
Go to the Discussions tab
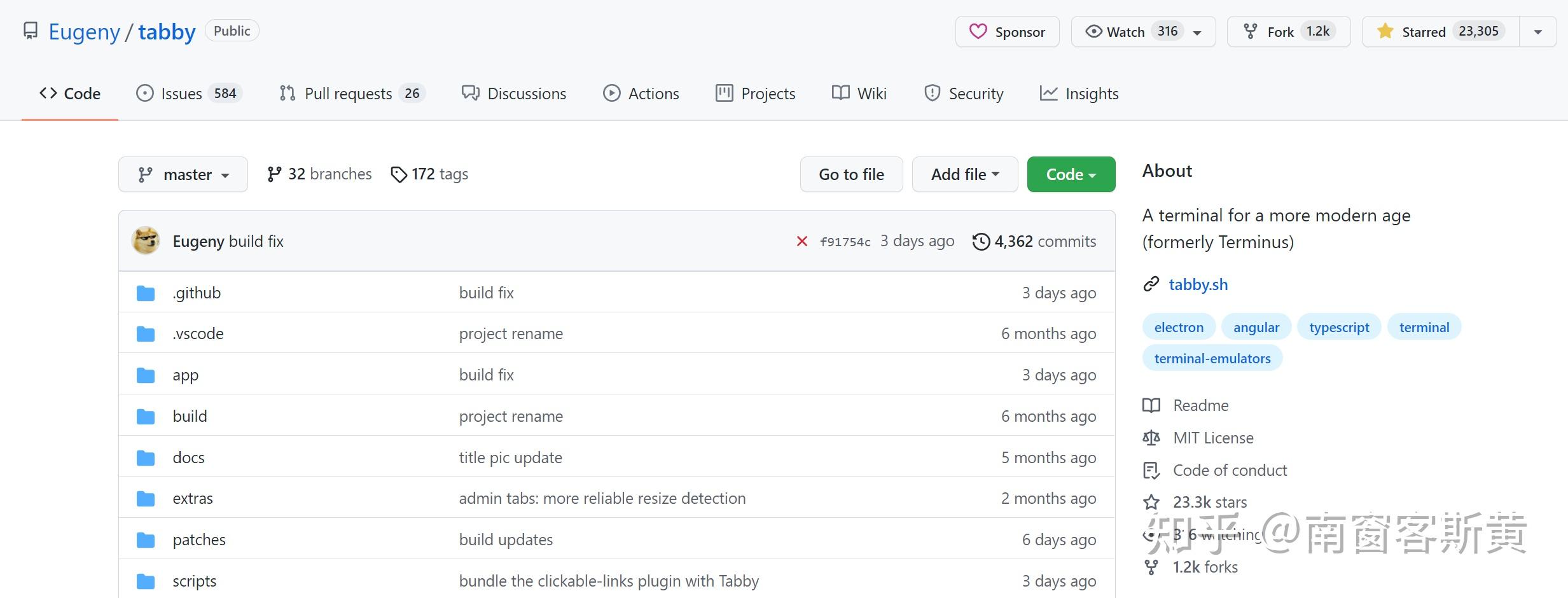click(514, 94)
